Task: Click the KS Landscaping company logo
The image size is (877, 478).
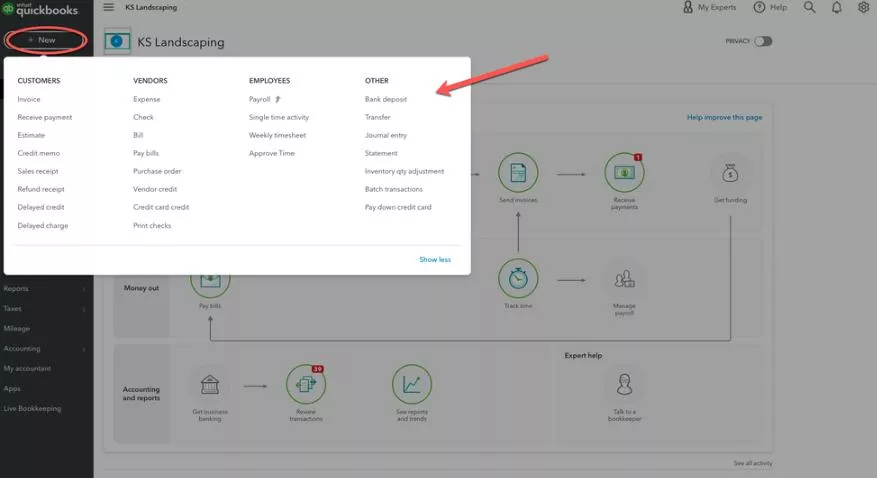Action: coord(117,41)
